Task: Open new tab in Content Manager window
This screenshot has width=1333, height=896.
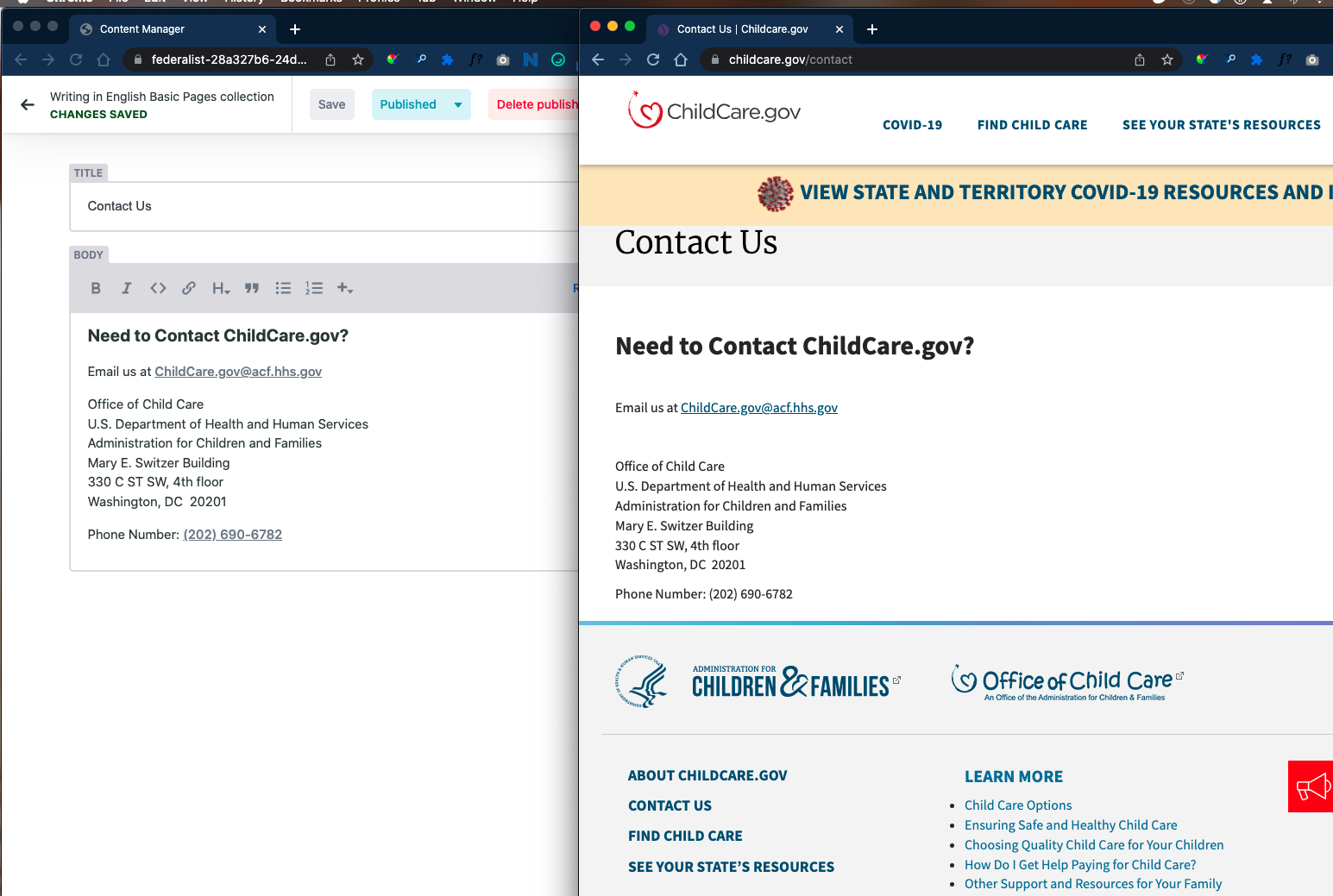Action: tap(295, 29)
